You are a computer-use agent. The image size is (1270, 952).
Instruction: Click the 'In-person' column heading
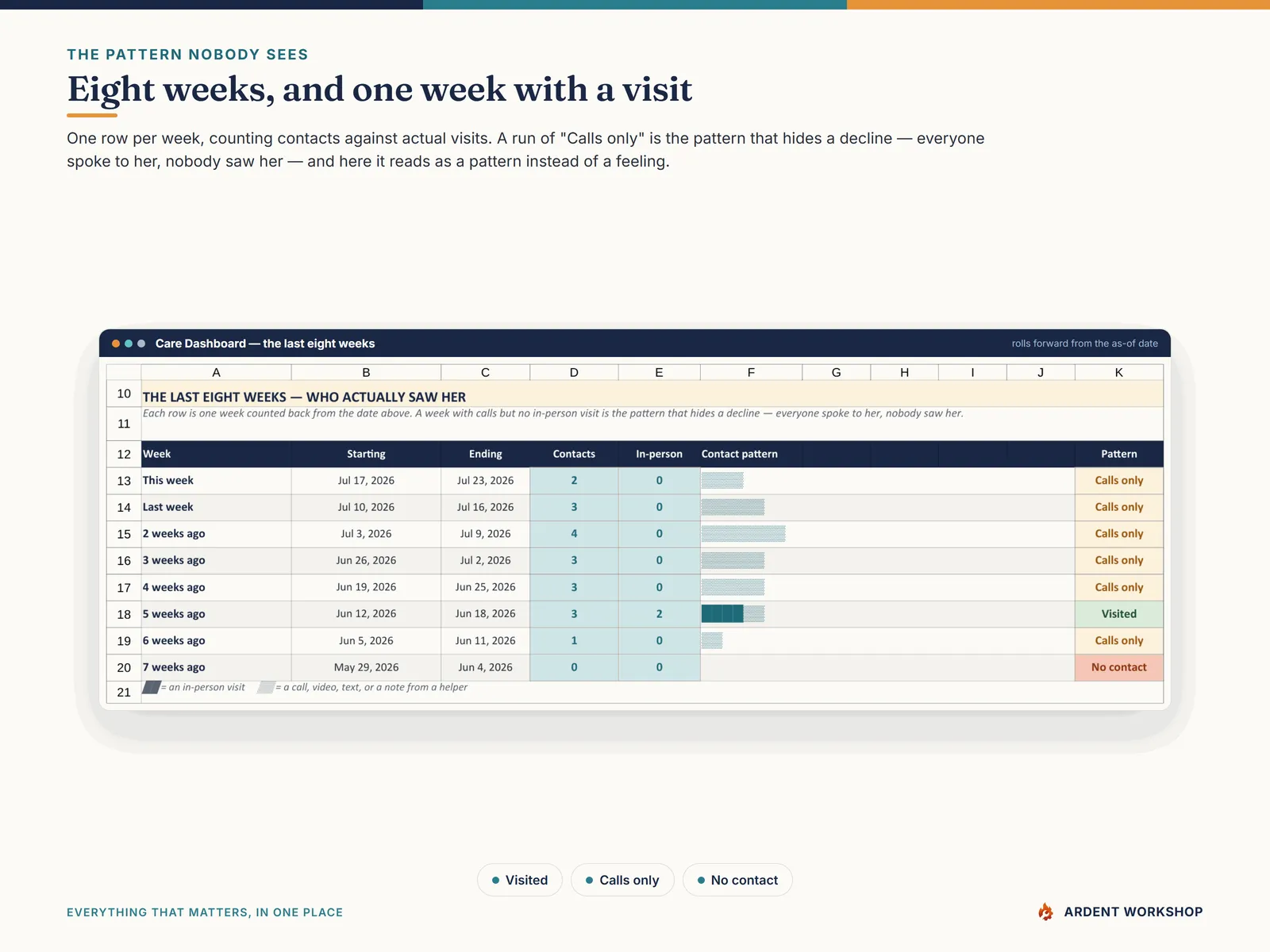tap(659, 454)
